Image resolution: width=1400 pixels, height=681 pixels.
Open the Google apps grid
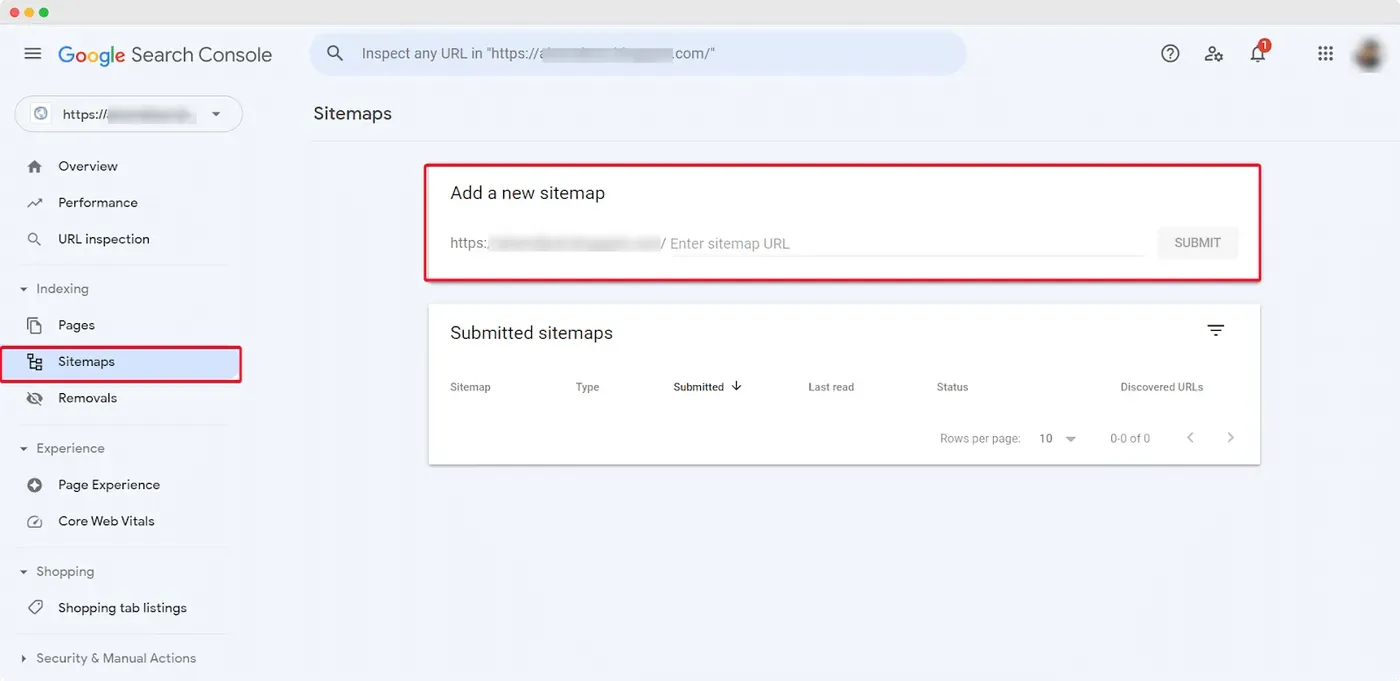coord(1325,54)
